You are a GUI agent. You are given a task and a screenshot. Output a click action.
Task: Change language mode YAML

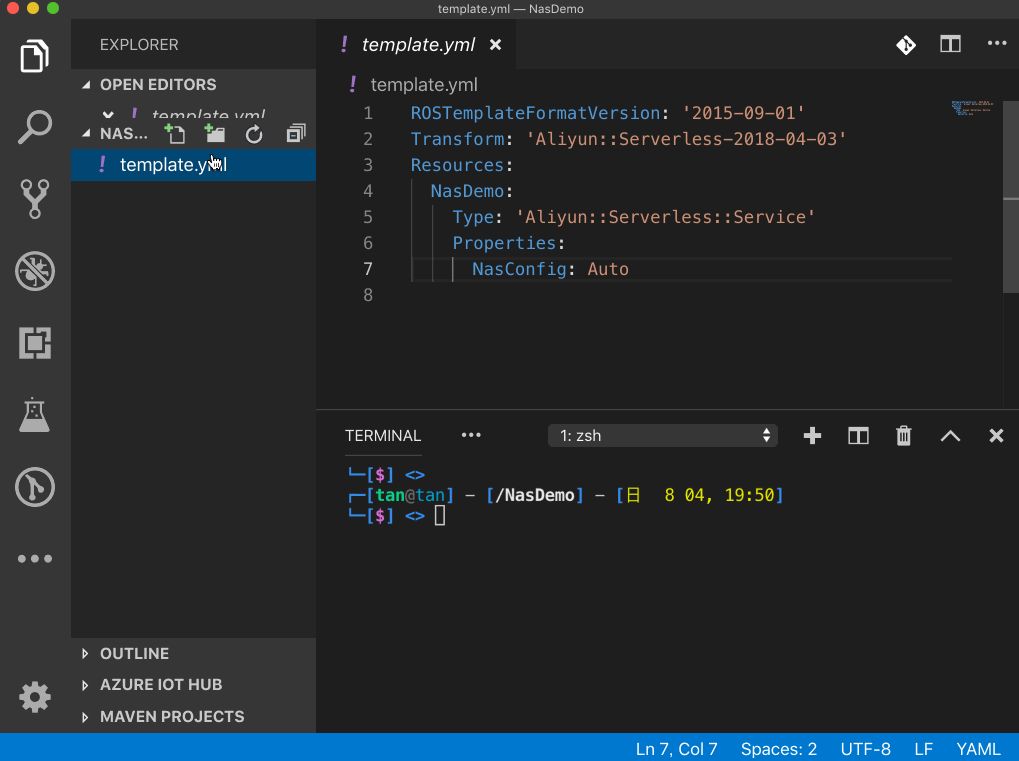coord(978,749)
